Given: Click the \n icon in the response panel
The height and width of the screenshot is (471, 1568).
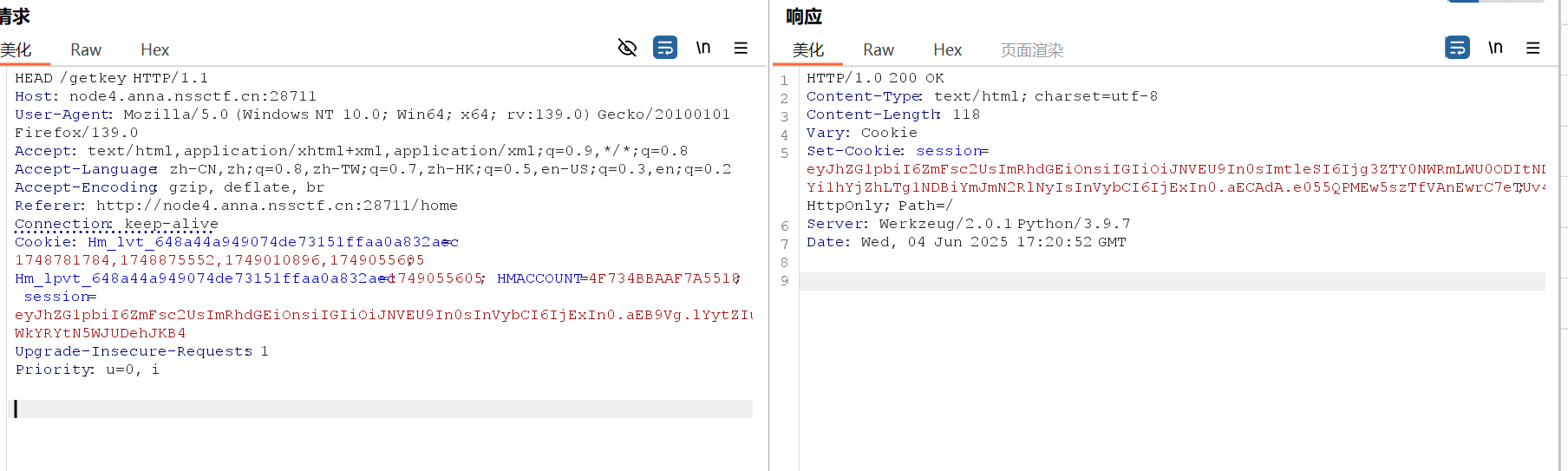Looking at the screenshot, I should 1495,48.
